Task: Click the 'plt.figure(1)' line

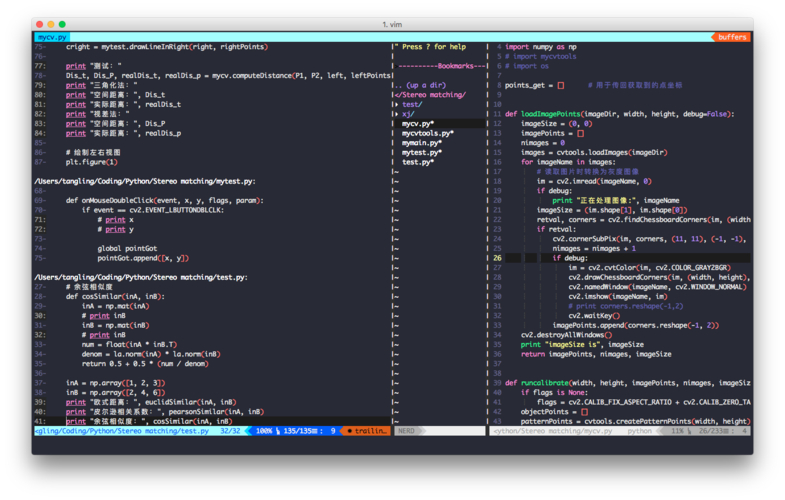Action: (x=92, y=162)
